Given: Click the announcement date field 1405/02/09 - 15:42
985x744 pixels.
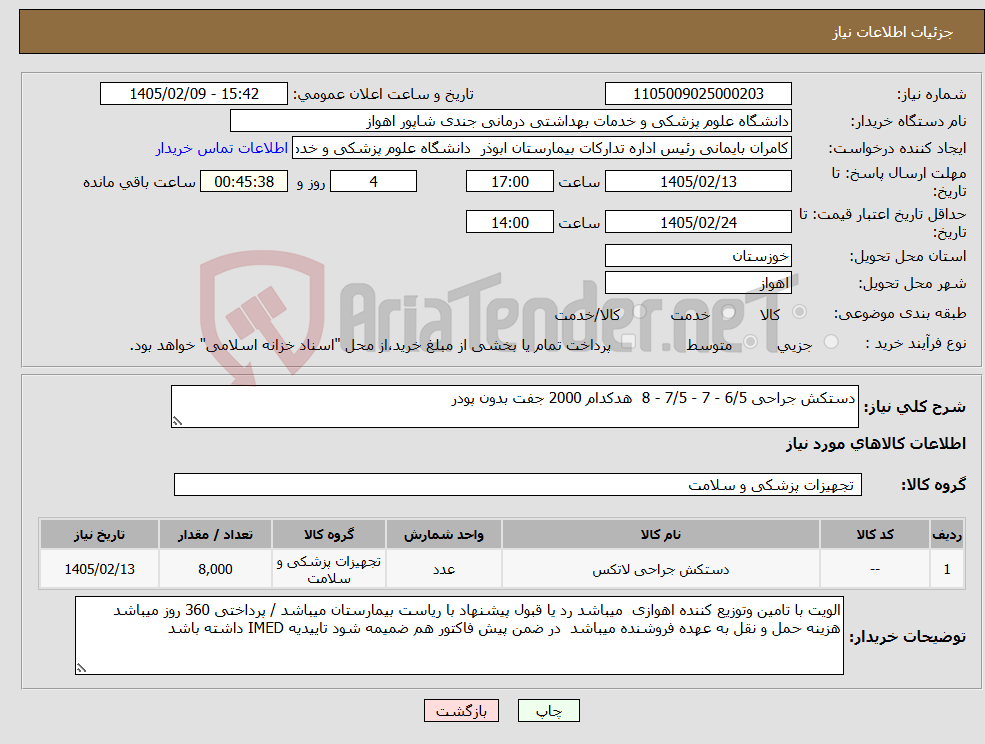Looking at the screenshot, I should point(193,94).
